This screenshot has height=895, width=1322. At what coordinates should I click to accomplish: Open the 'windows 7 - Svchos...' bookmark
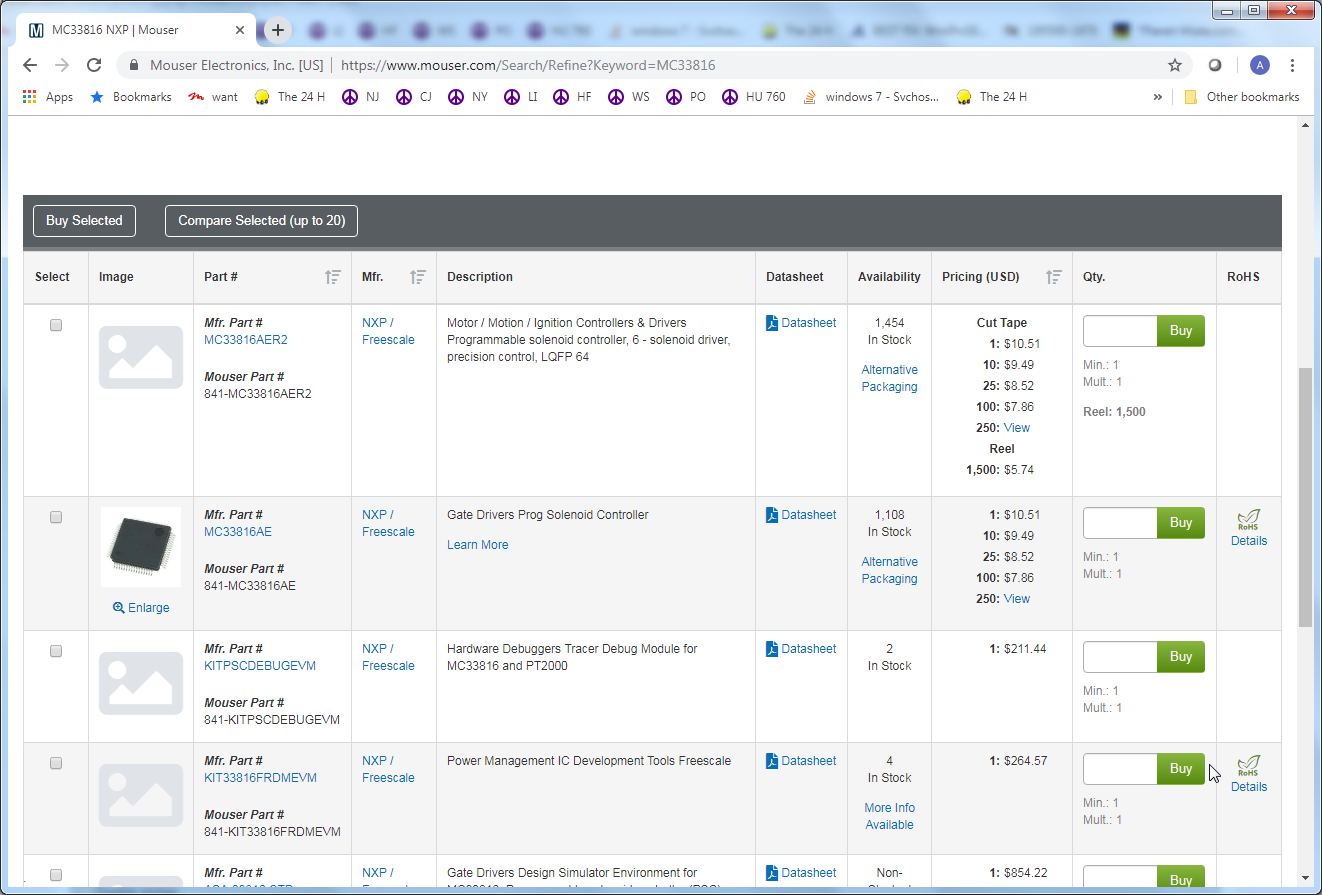(x=871, y=97)
